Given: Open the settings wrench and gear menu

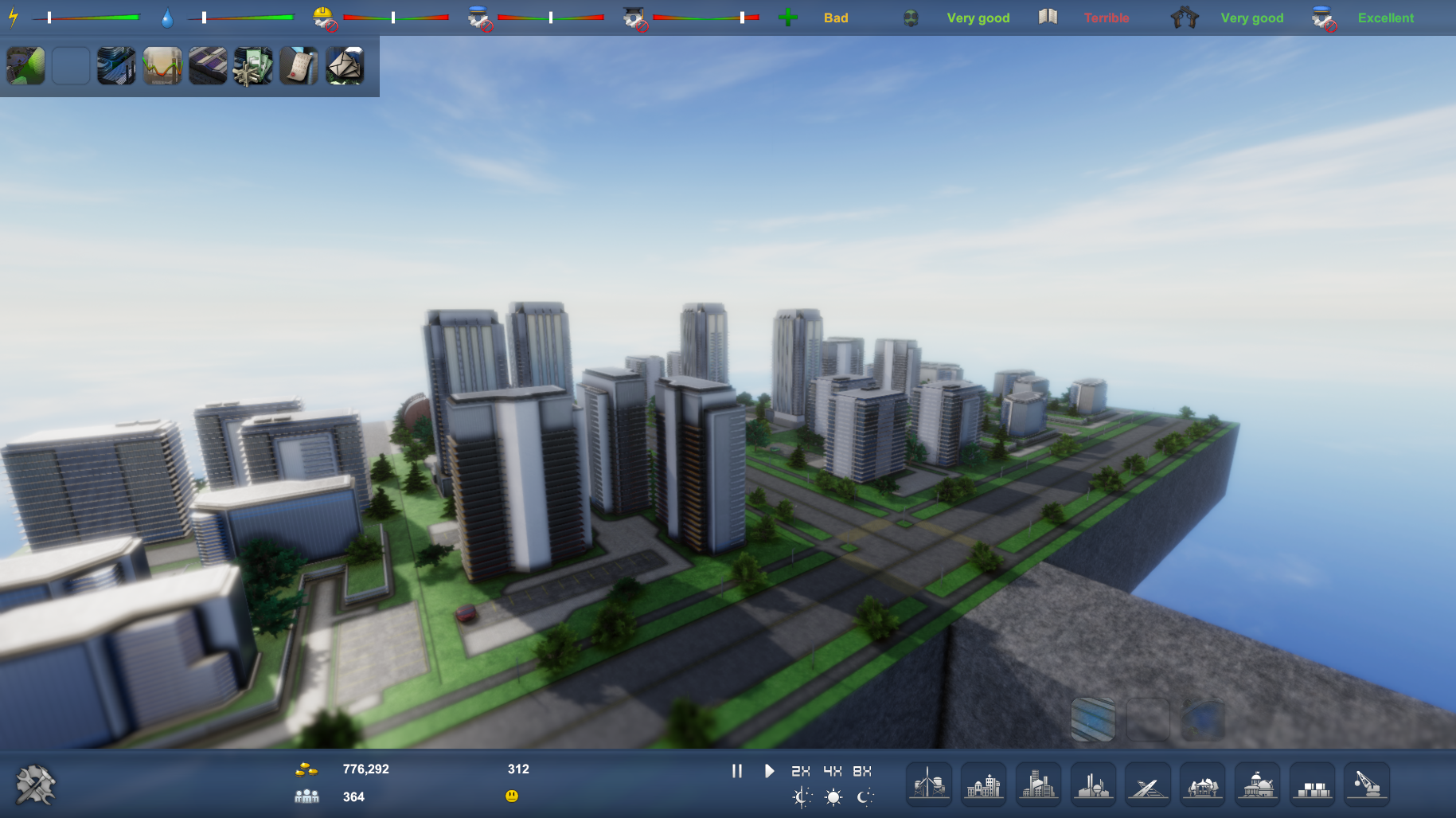Looking at the screenshot, I should coord(35,785).
